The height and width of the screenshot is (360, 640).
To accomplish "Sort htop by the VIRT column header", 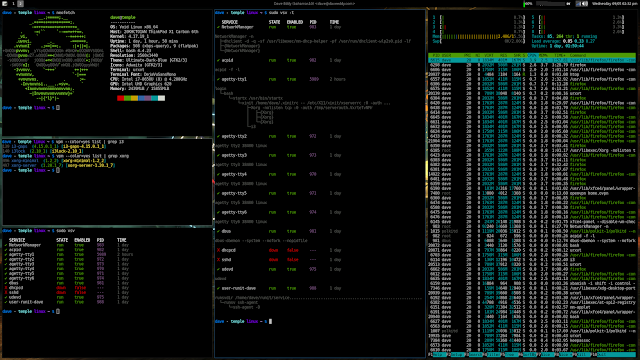I will coord(489,55).
